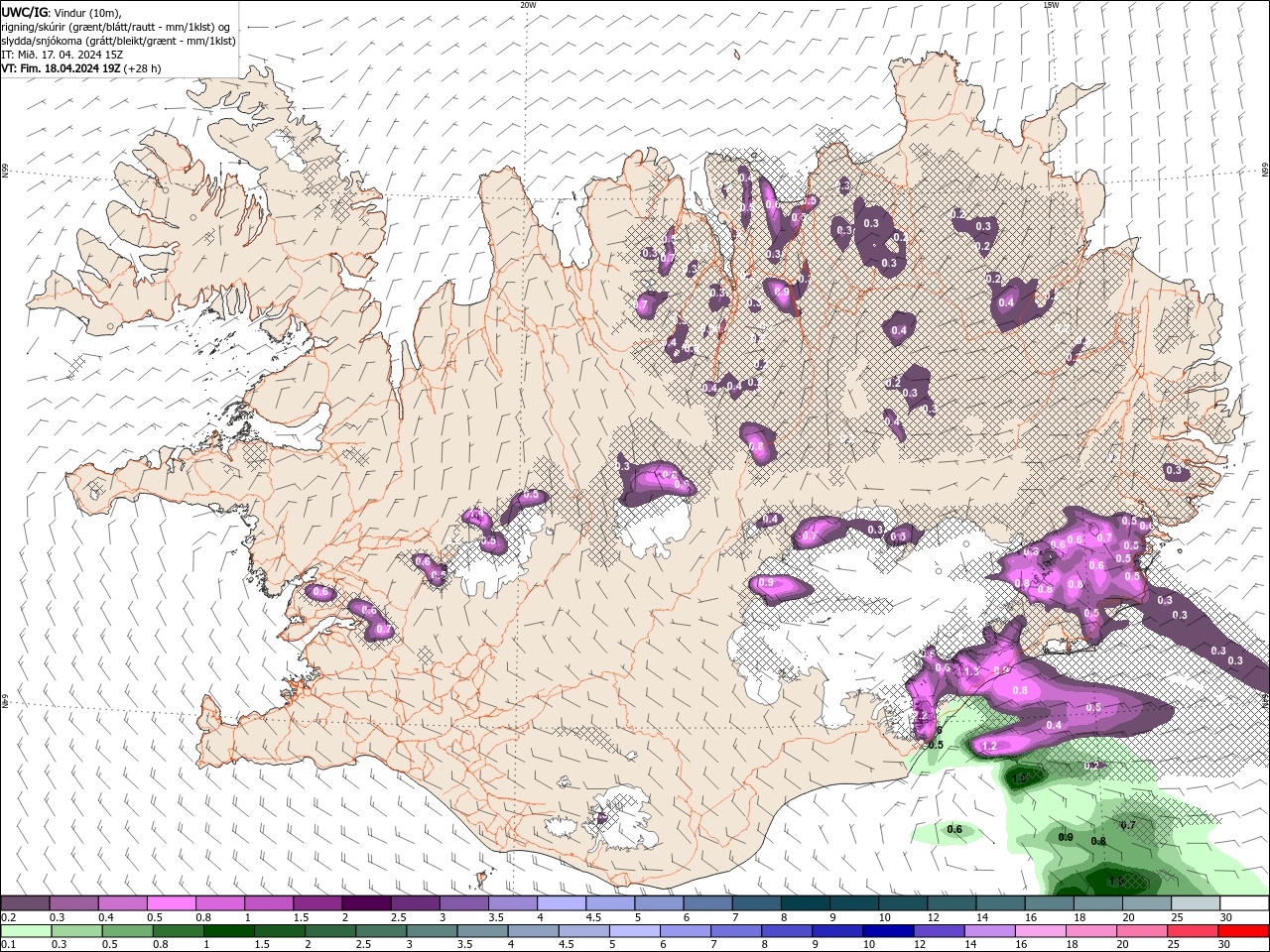1270x952 pixels.
Task: Pick top legend swatch between 1 and 1.5
Action: [x=268, y=903]
